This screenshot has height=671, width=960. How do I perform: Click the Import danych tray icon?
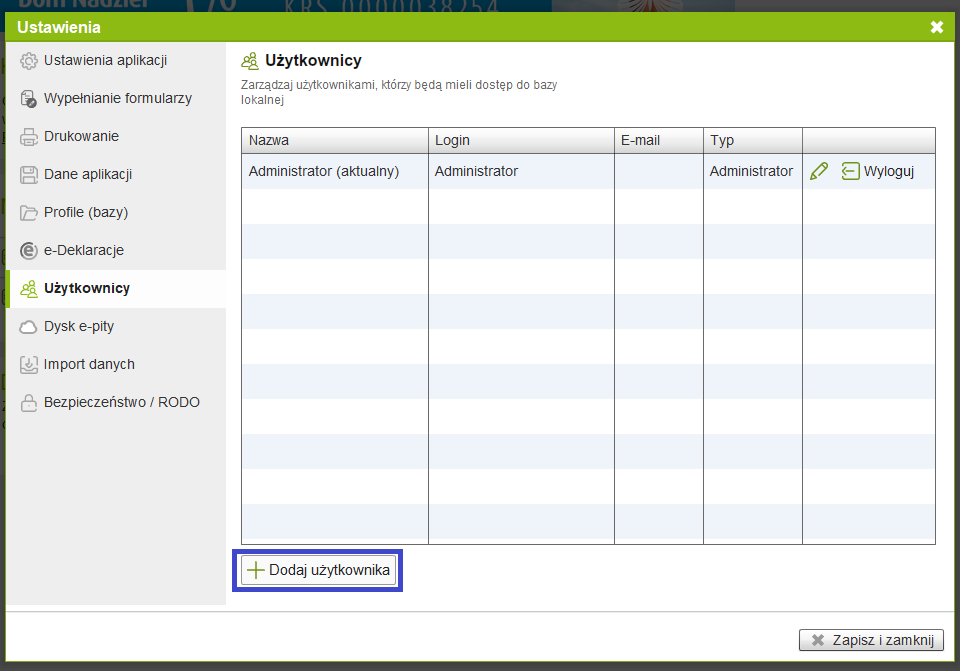tap(29, 365)
